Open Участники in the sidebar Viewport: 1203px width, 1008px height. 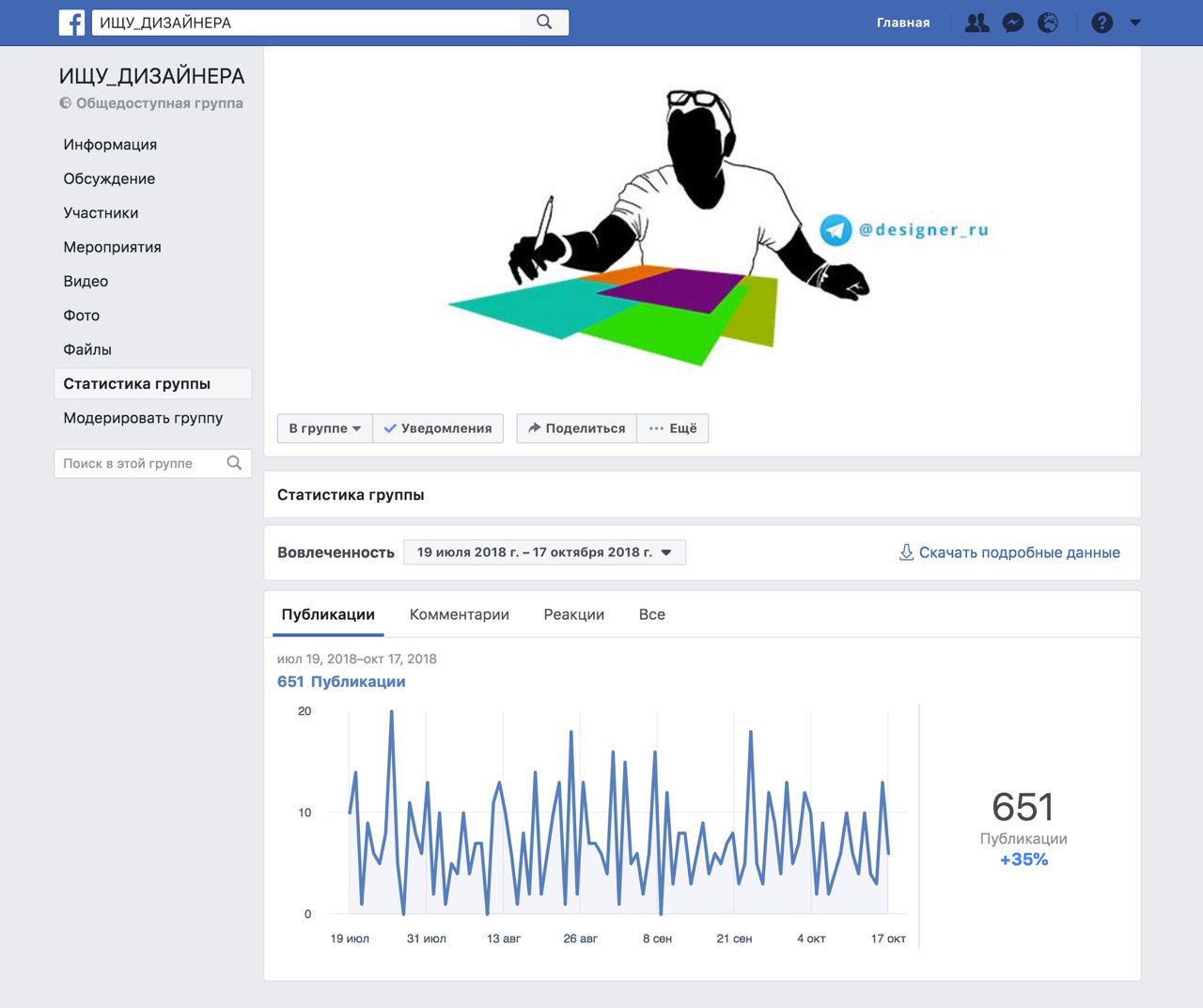coord(101,213)
